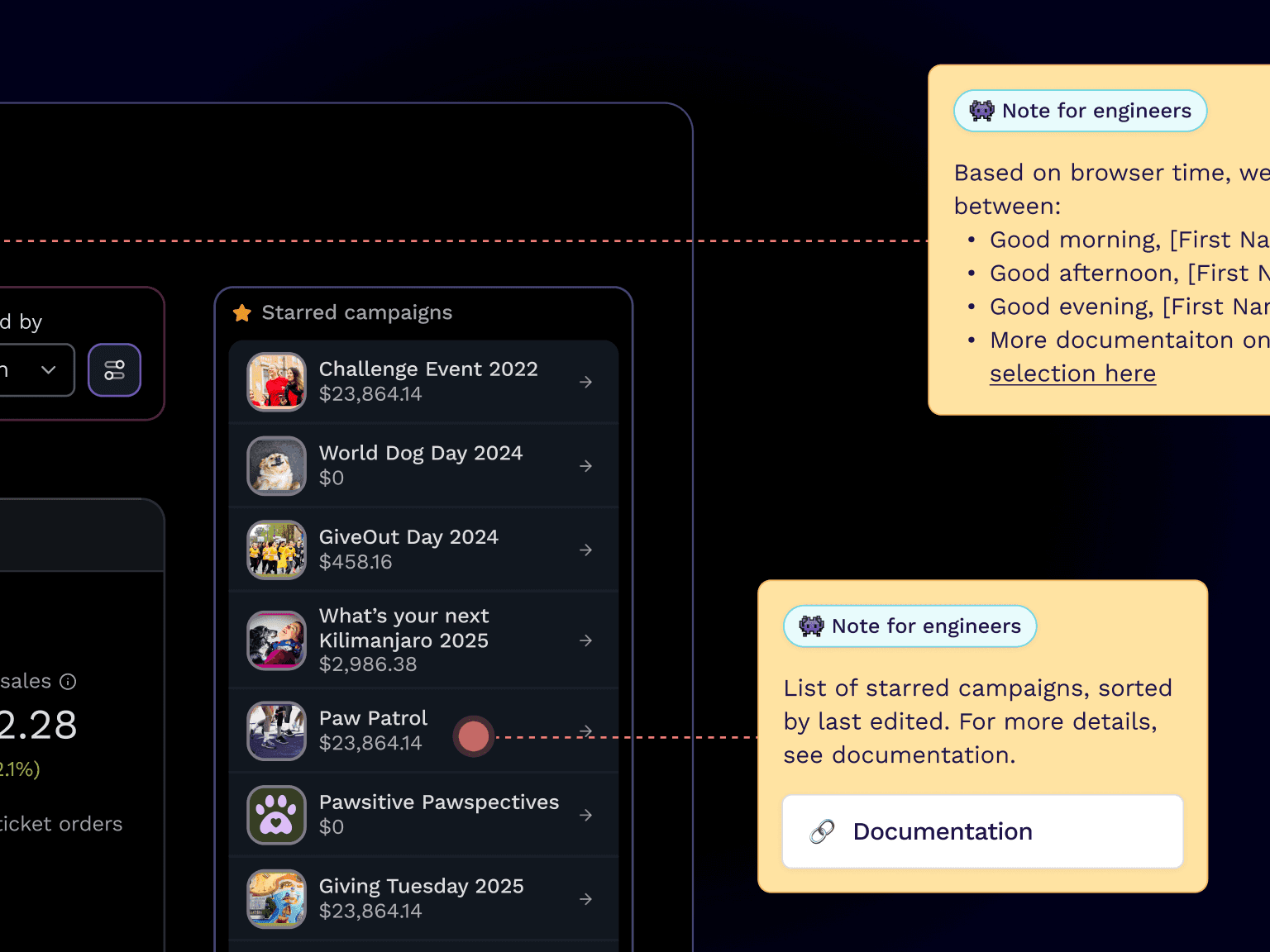Click the arrow on Paw Patrol row
The height and width of the screenshot is (952, 1270).
[x=585, y=731]
